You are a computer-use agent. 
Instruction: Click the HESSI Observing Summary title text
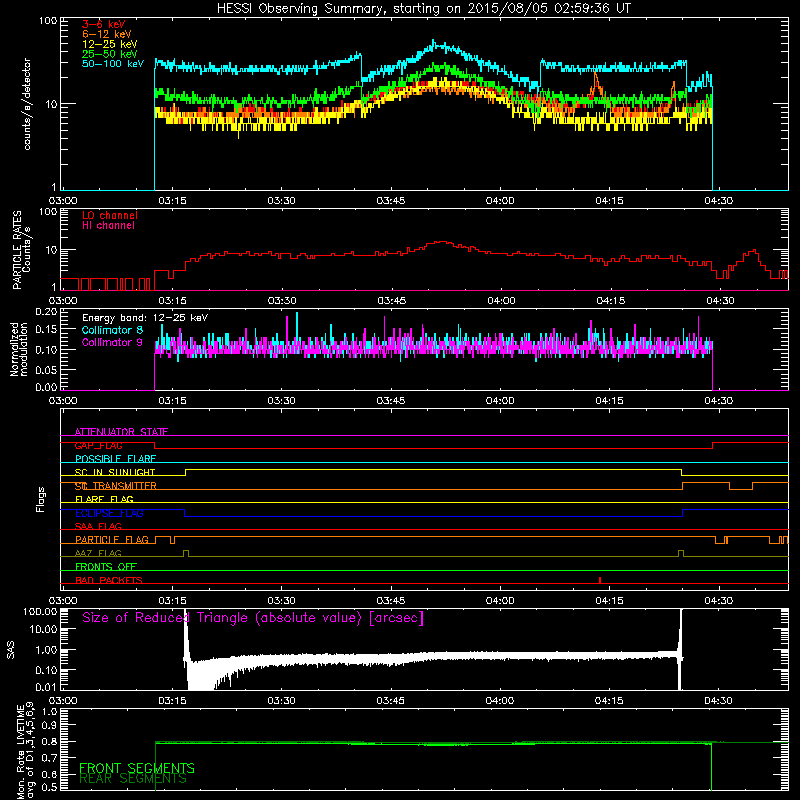pos(424,9)
